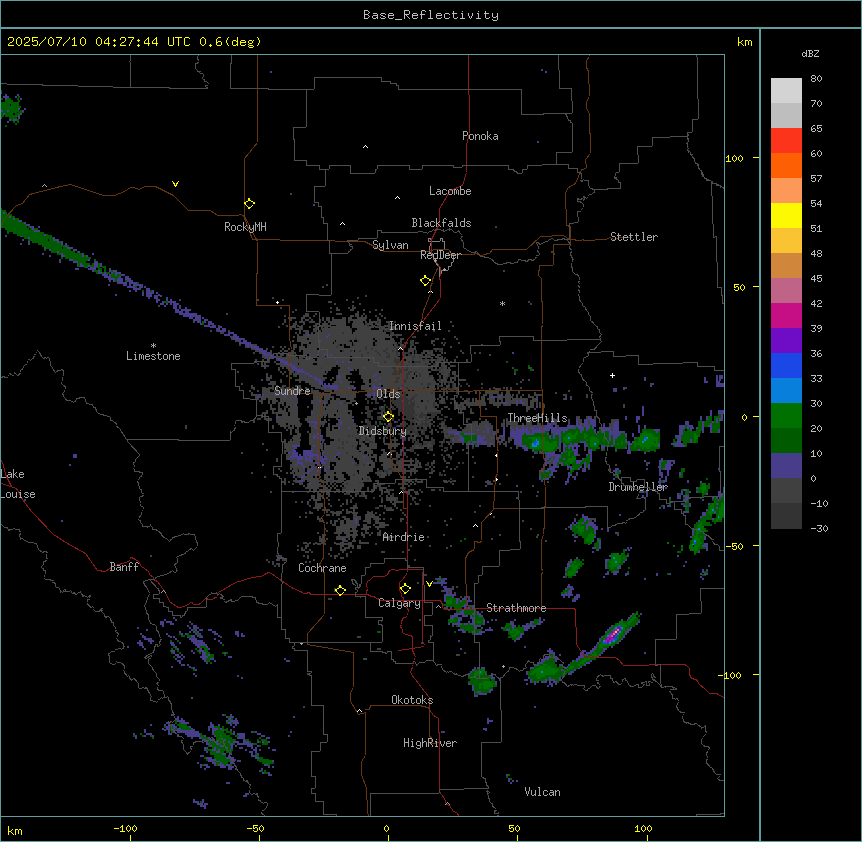Click the yellow V marker northwest of RockyMH
Viewport: 862px width, 842px height.
(175, 184)
